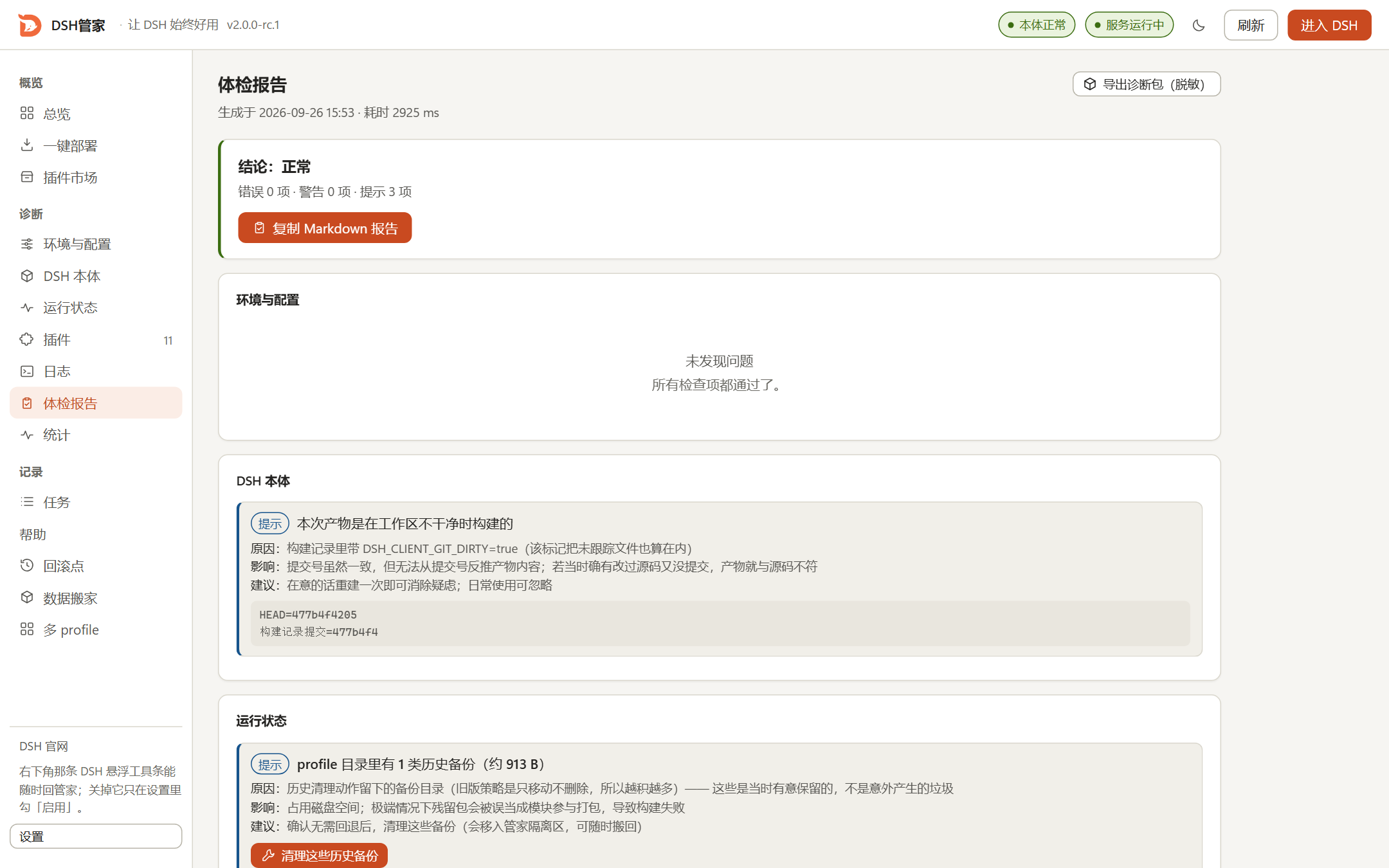Screen dimensions: 1389x868
Task: Click 提示 badge on profile backup notice
Action: point(270,764)
